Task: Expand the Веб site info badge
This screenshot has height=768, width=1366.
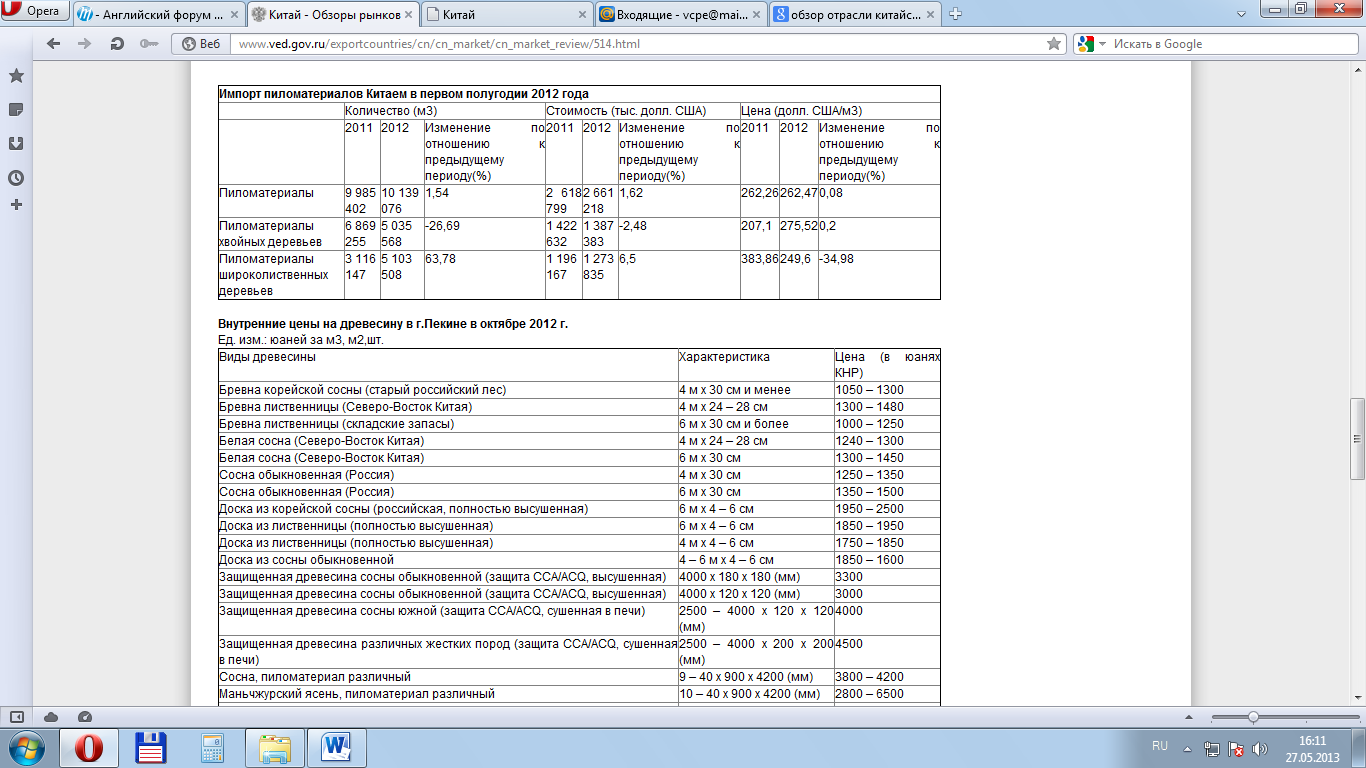Action: (x=201, y=44)
